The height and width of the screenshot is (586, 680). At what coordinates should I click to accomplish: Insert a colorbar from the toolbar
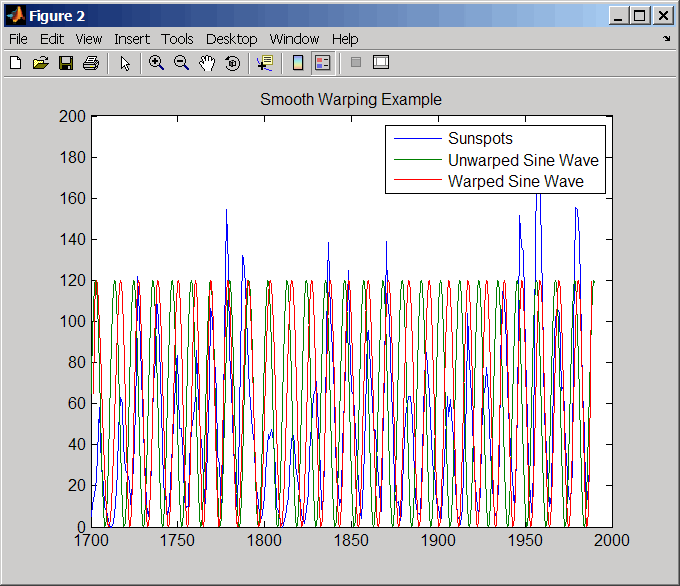pos(297,63)
